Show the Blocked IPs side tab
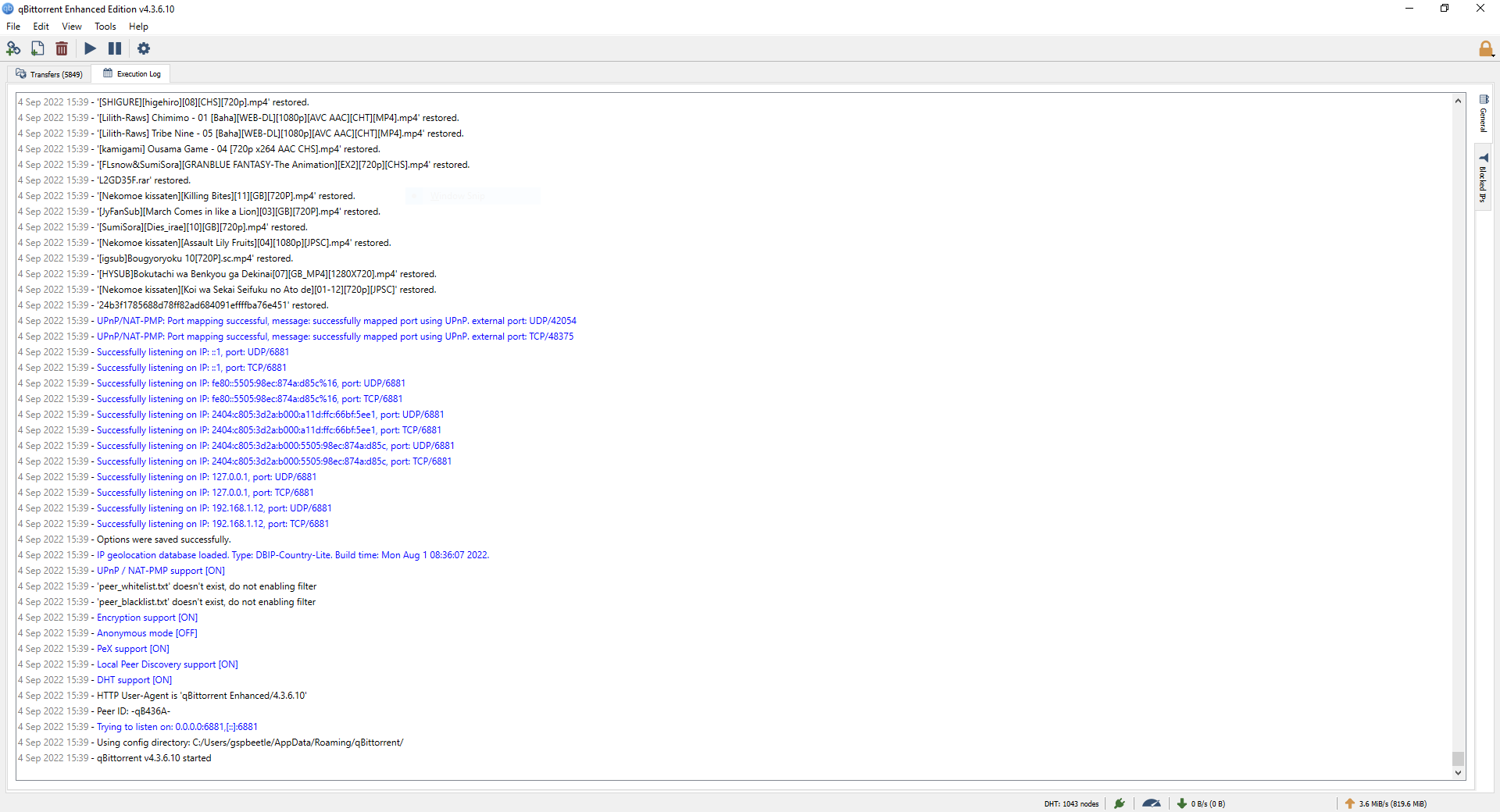 1484,178
